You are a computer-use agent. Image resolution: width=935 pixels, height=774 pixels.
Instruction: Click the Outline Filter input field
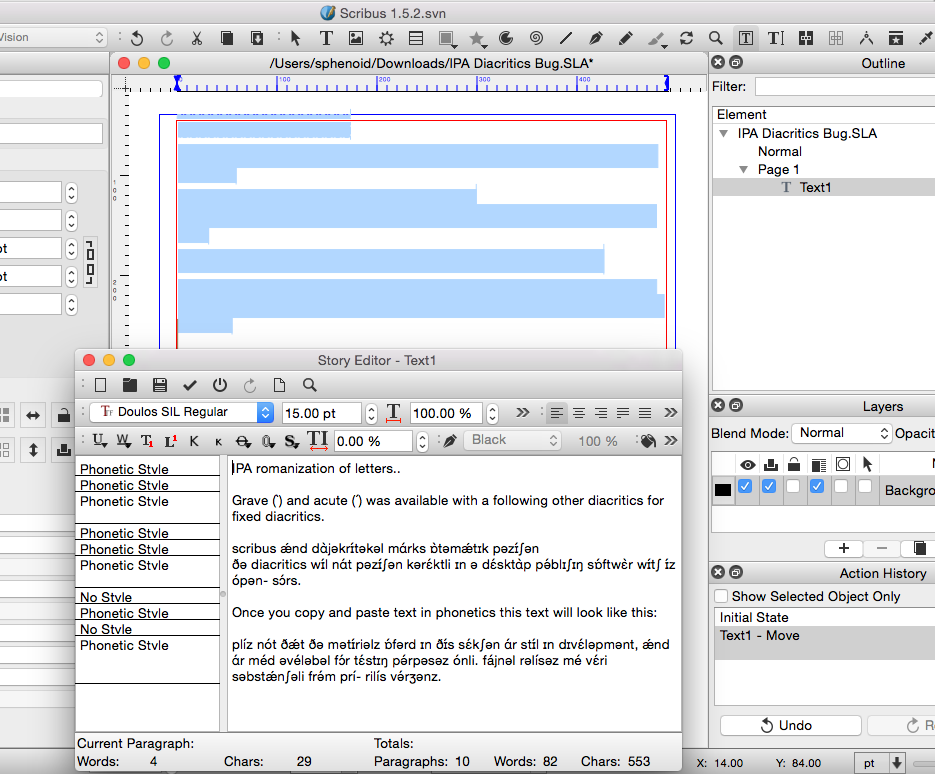click(843, 87)
